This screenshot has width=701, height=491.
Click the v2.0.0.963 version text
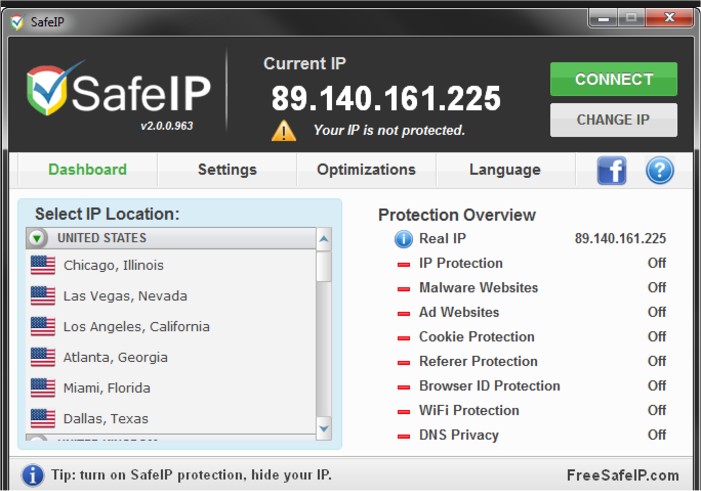click(167, 126)
